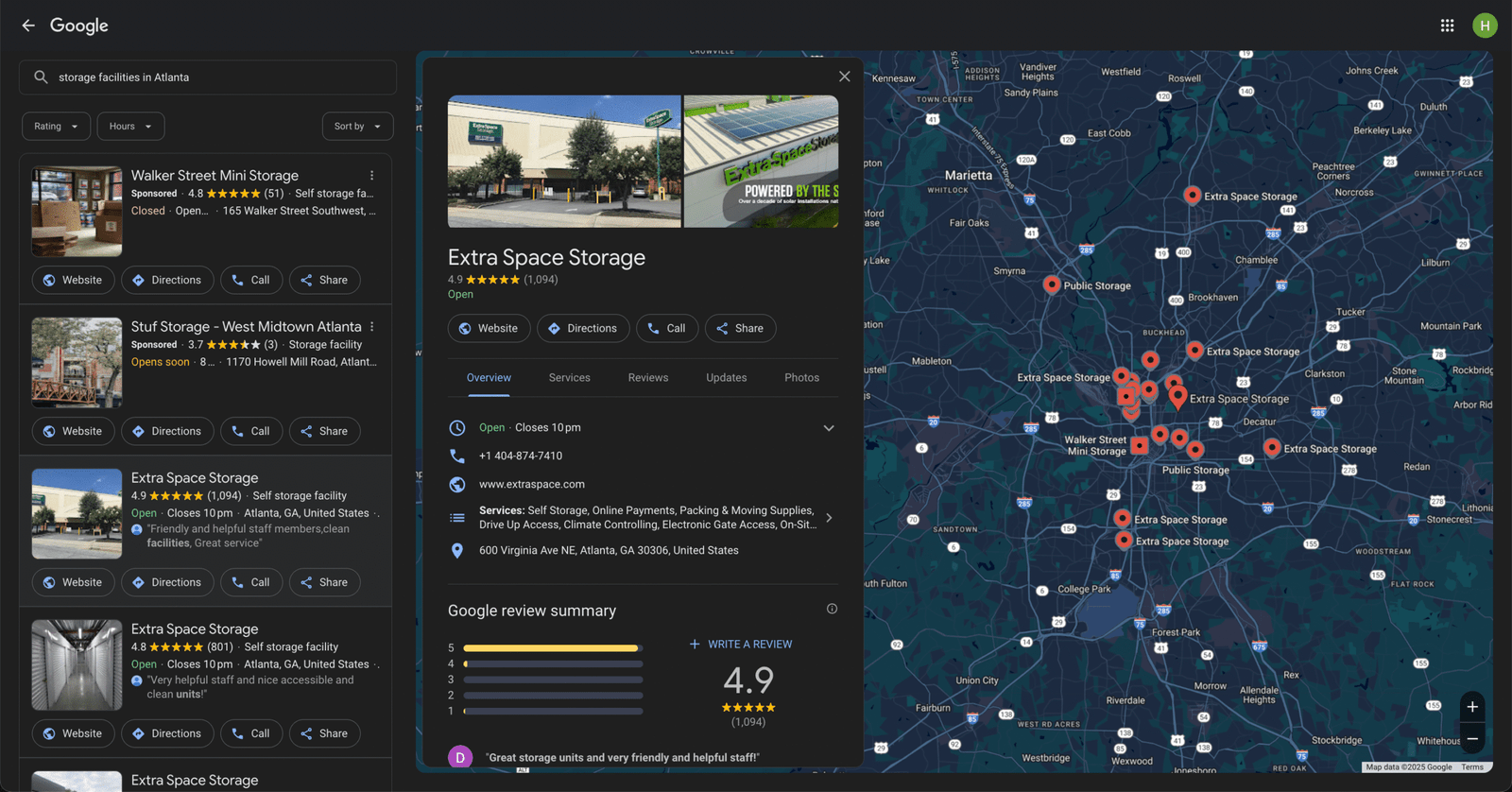This screenshot has width=1512, height=792.
Task: Click the info icon beside Google review summary
Action: tap(832, 609)
